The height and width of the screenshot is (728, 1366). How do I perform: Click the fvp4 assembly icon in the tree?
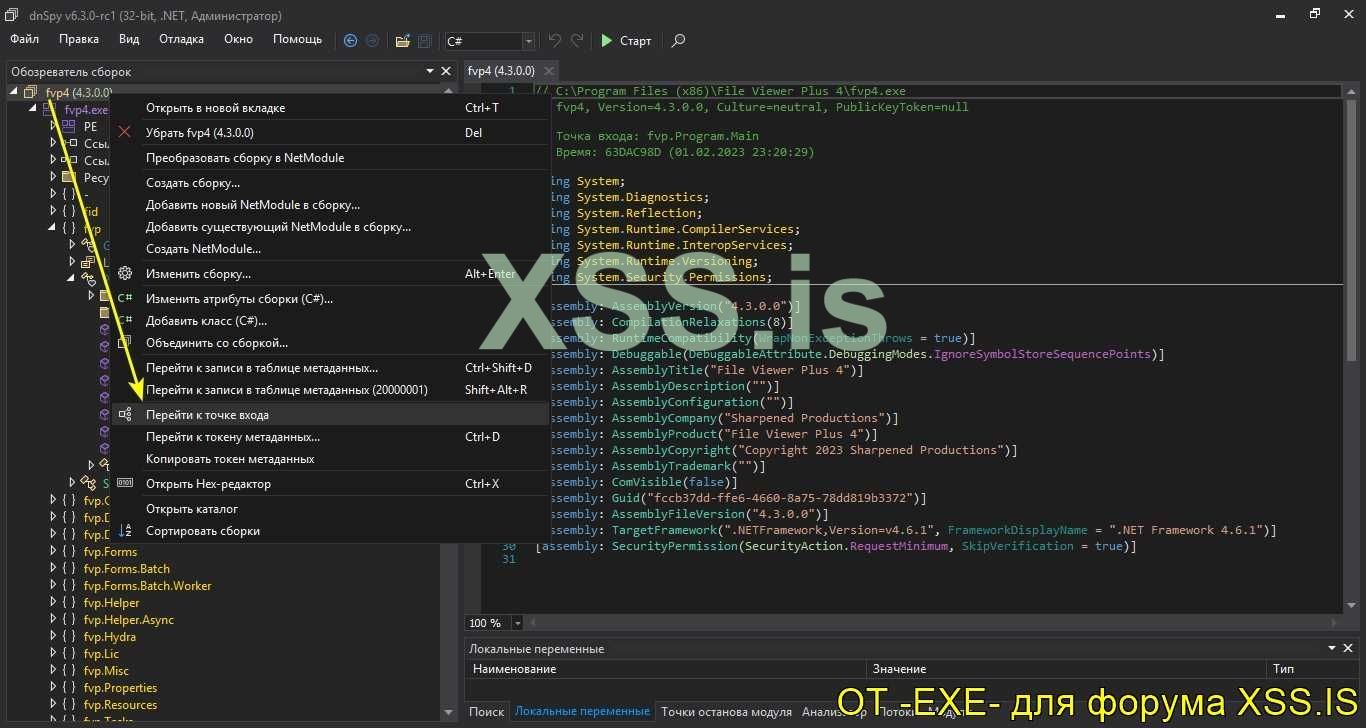(x=30, y=92)
